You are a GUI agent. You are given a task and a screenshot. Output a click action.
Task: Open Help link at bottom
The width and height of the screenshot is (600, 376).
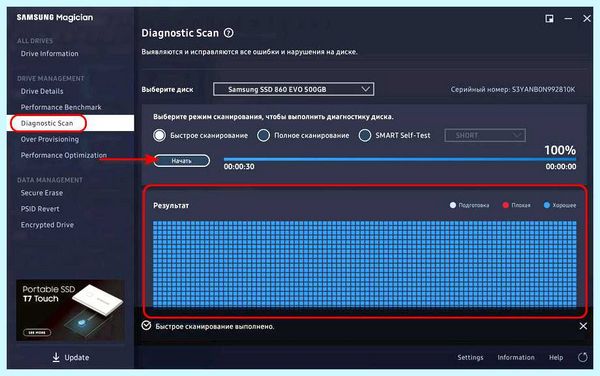(556, 357)
